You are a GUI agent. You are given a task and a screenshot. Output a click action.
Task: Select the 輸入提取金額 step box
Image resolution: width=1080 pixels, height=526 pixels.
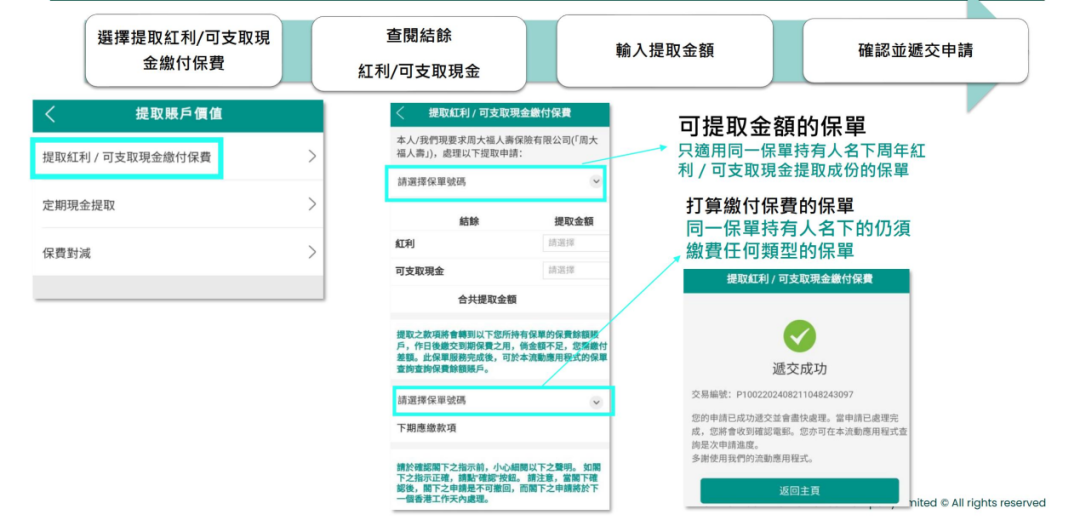click(664, 50)
